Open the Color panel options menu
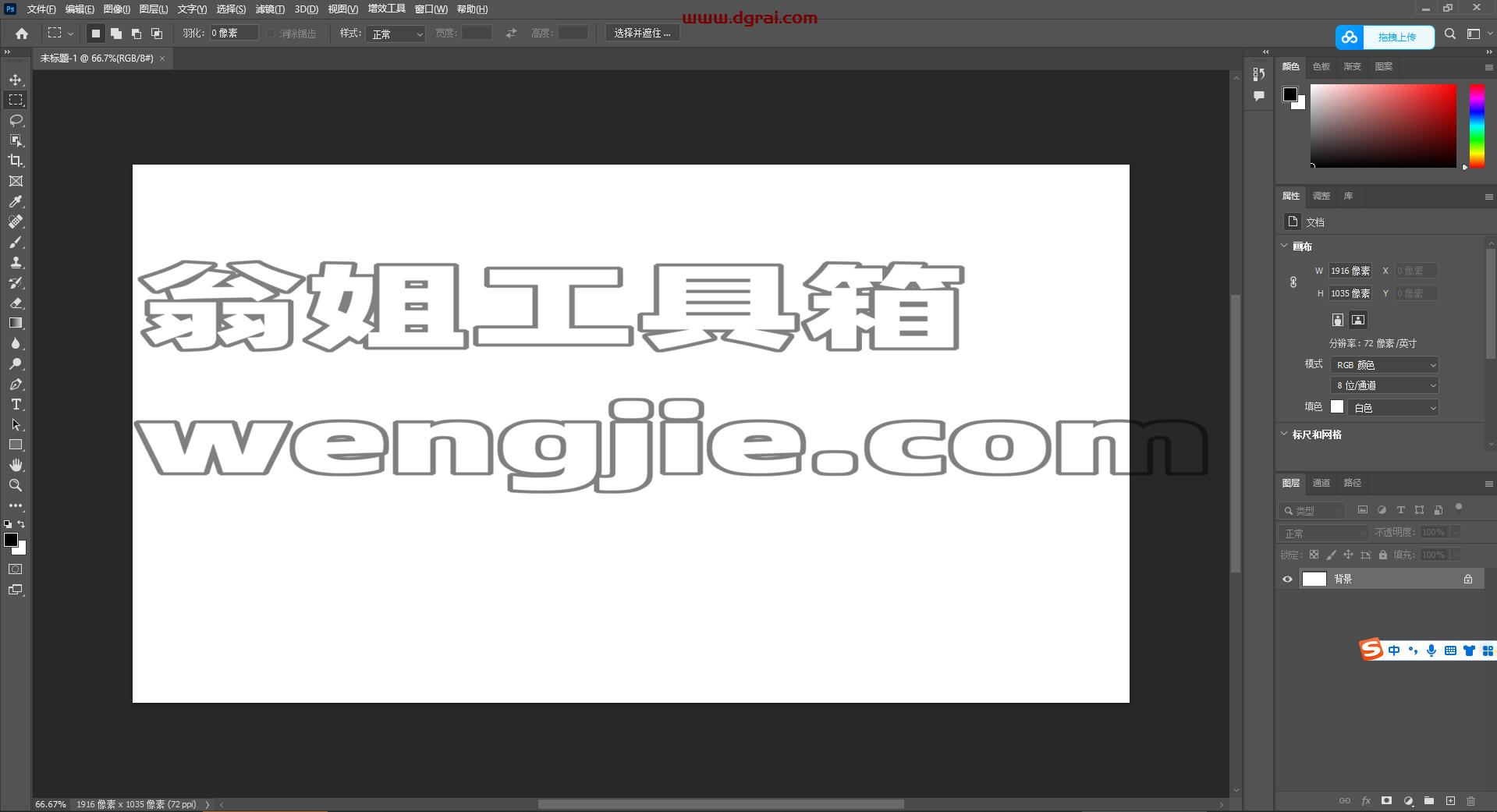The height and width of the screenshot is (812, 1497). coord(1488,68)
